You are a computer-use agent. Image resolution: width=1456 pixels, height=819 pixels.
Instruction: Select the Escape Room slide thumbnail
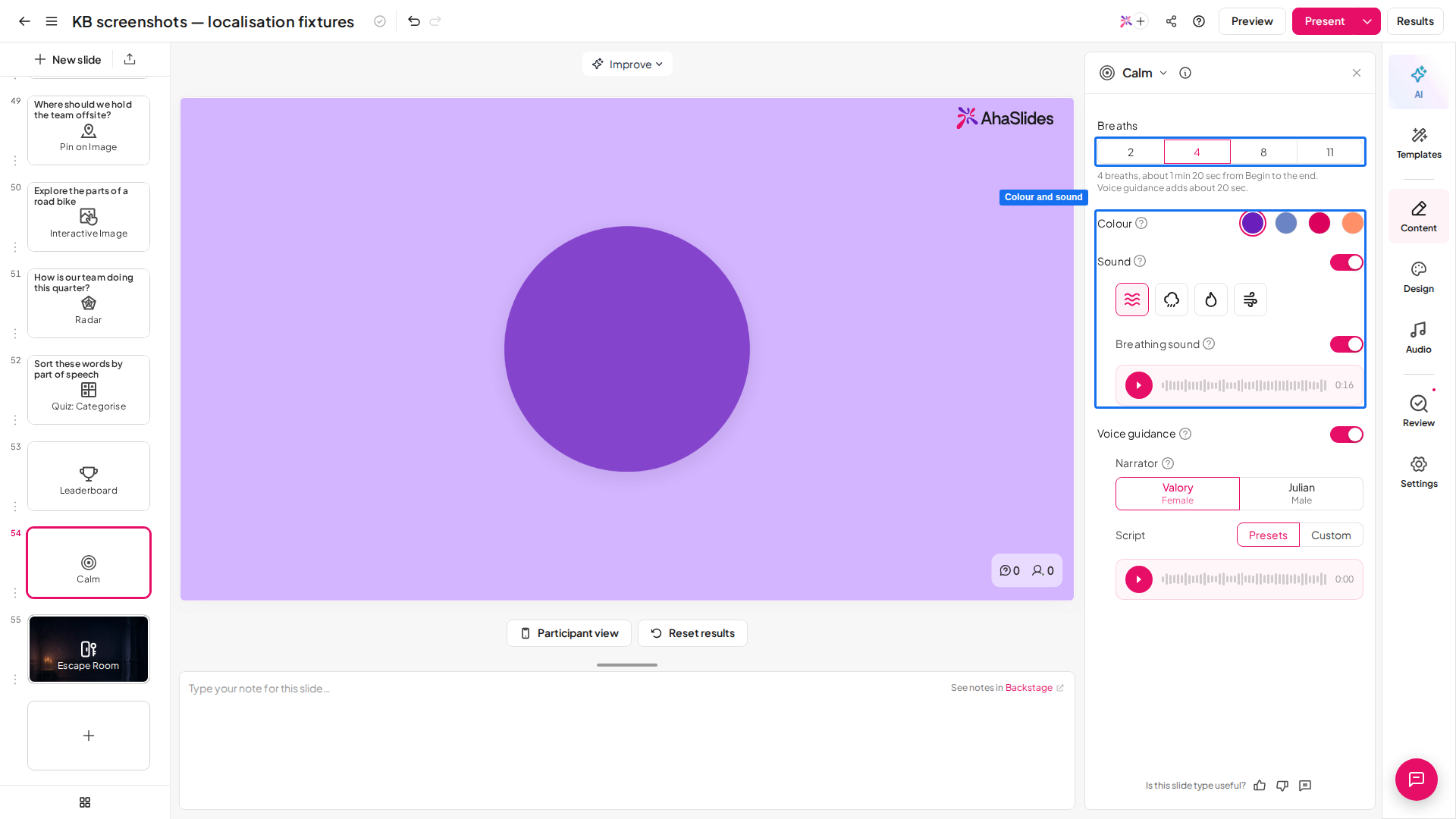89,649
